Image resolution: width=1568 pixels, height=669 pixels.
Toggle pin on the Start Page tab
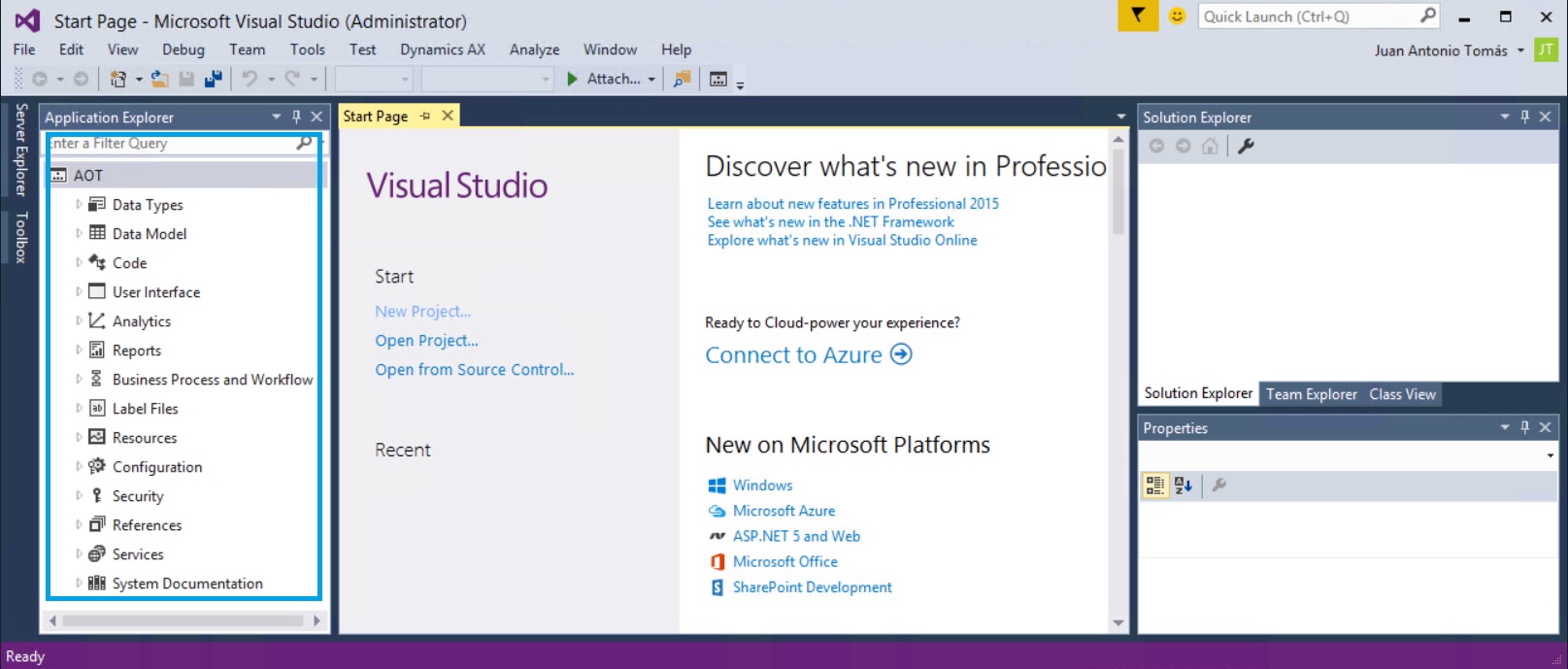(x=425, y=116)
